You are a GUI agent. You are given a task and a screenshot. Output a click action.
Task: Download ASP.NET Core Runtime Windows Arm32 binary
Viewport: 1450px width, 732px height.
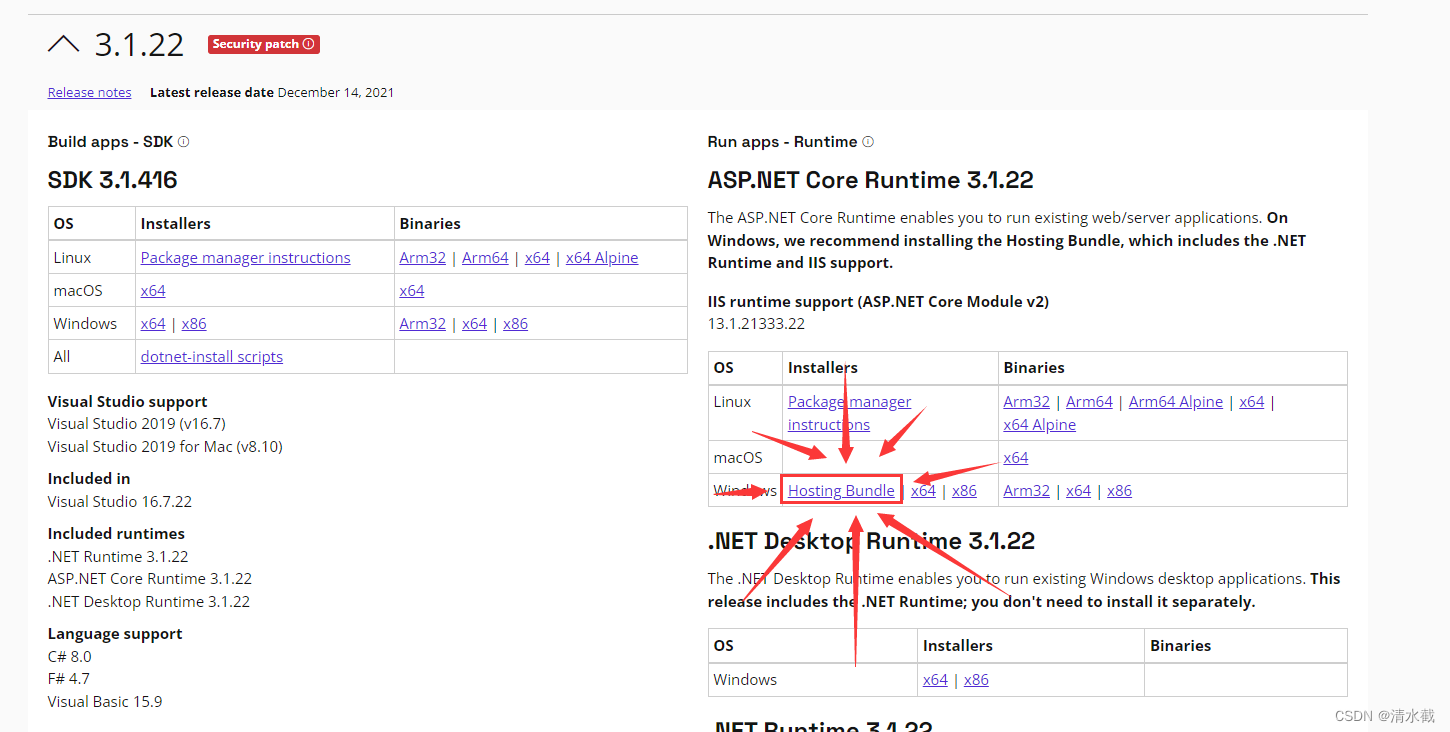point(1027,490)
